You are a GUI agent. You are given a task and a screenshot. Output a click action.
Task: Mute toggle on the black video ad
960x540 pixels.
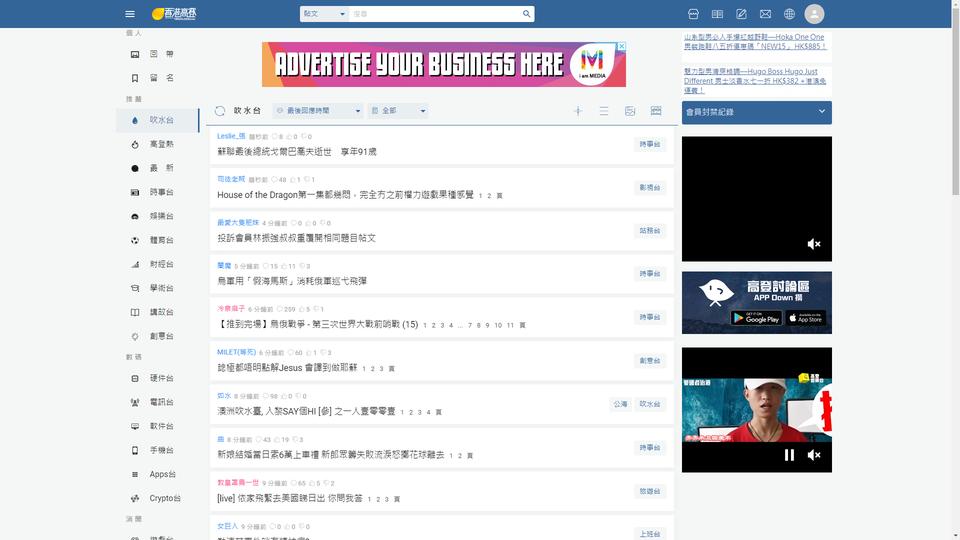(814, 244)
